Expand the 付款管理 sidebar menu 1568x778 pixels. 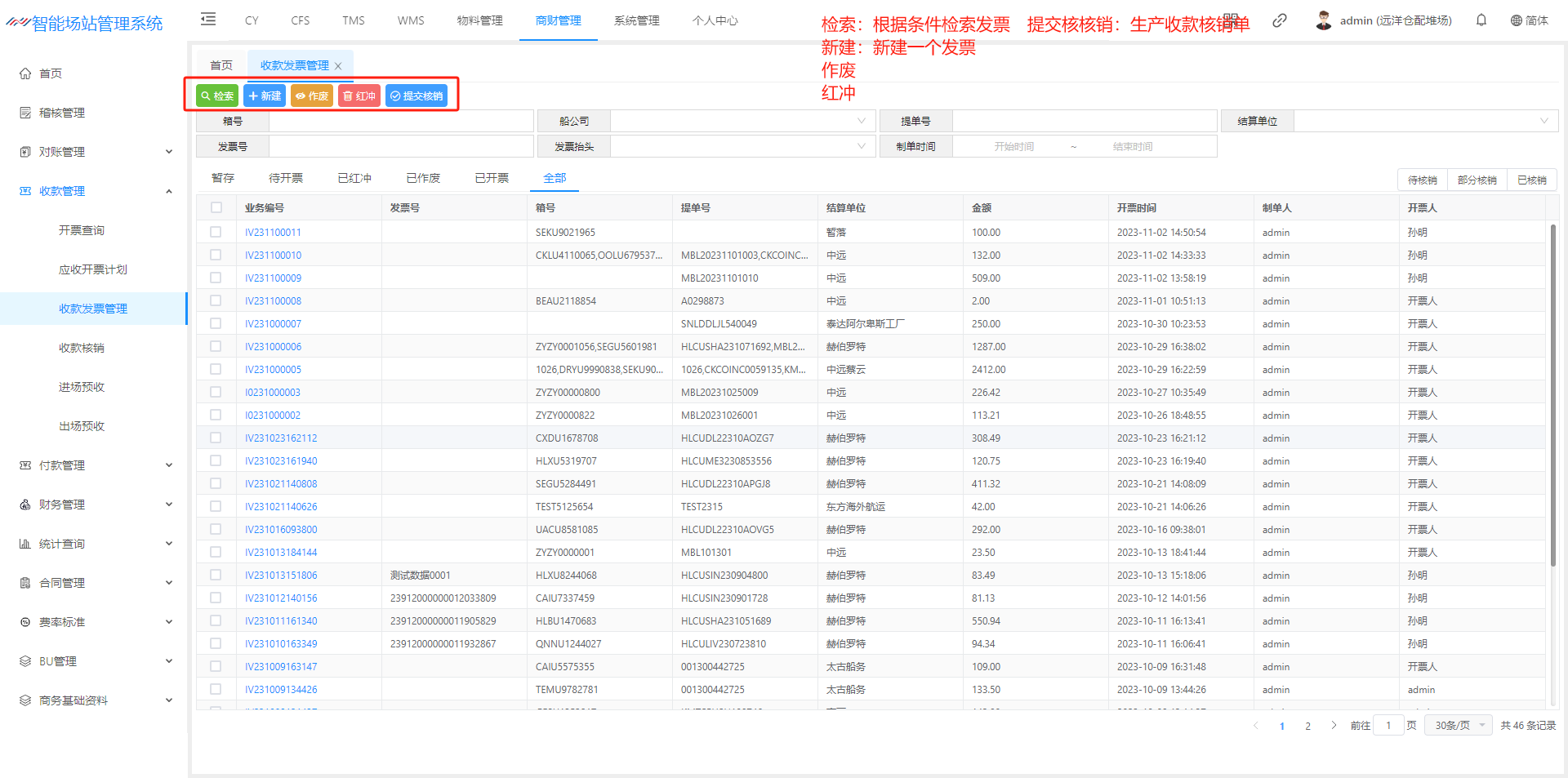pos(95,465)
